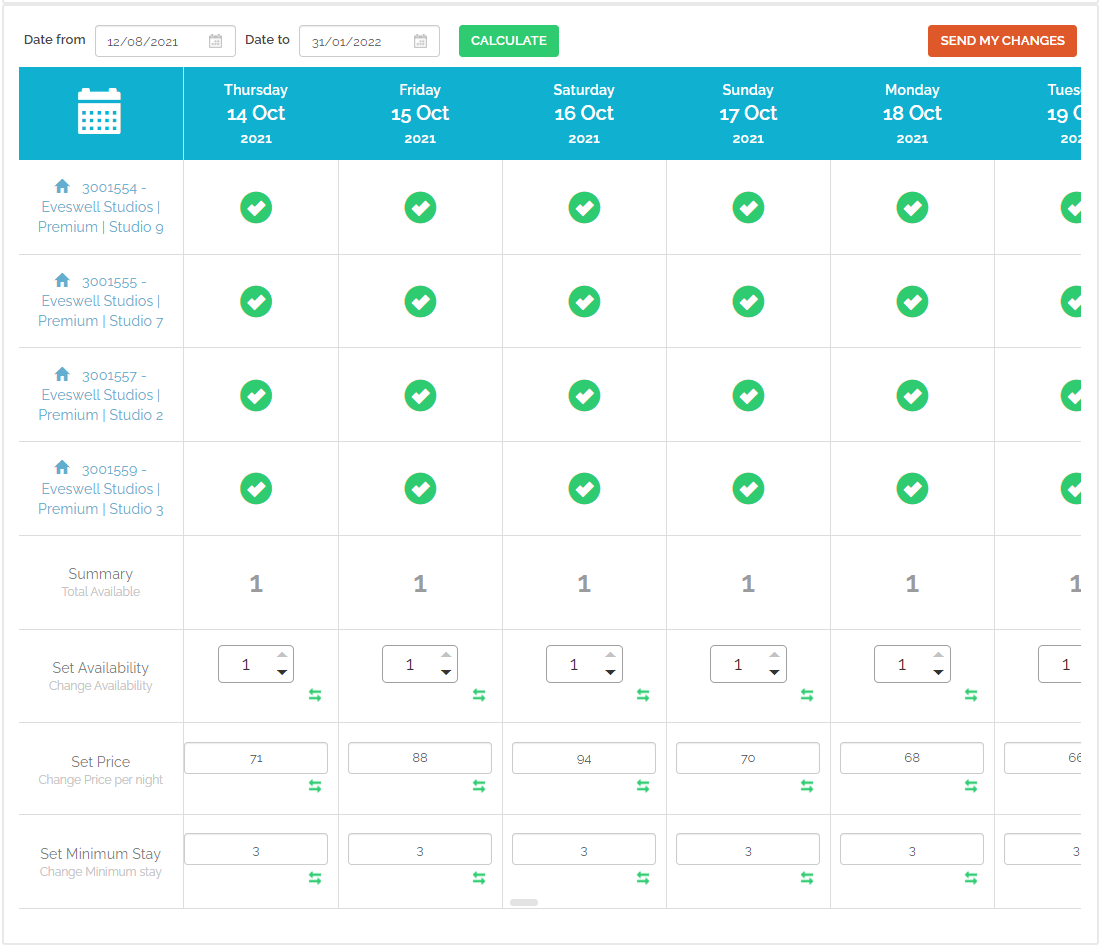Click the copy arrows under Saturday's price
This screenshot has width=1103, height=951.
point(643,787)
